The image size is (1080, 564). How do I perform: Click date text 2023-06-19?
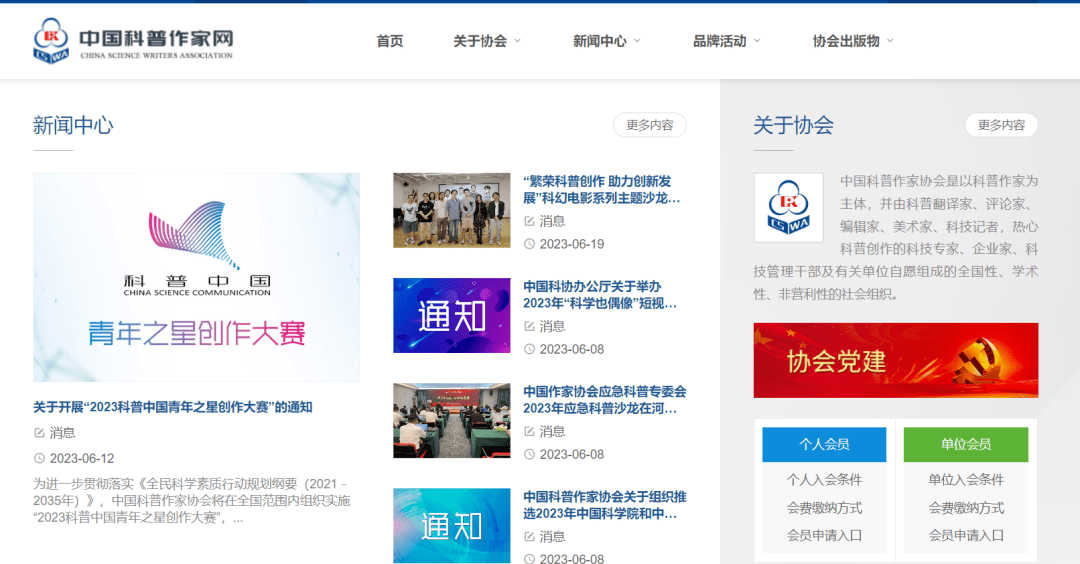(572, 244)
